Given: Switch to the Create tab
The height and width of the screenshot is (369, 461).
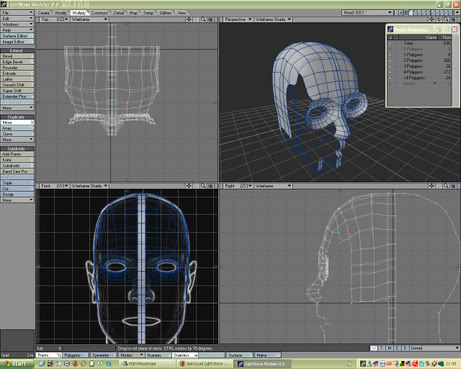Looking at the screenshot, I should [x=44, y=13].
